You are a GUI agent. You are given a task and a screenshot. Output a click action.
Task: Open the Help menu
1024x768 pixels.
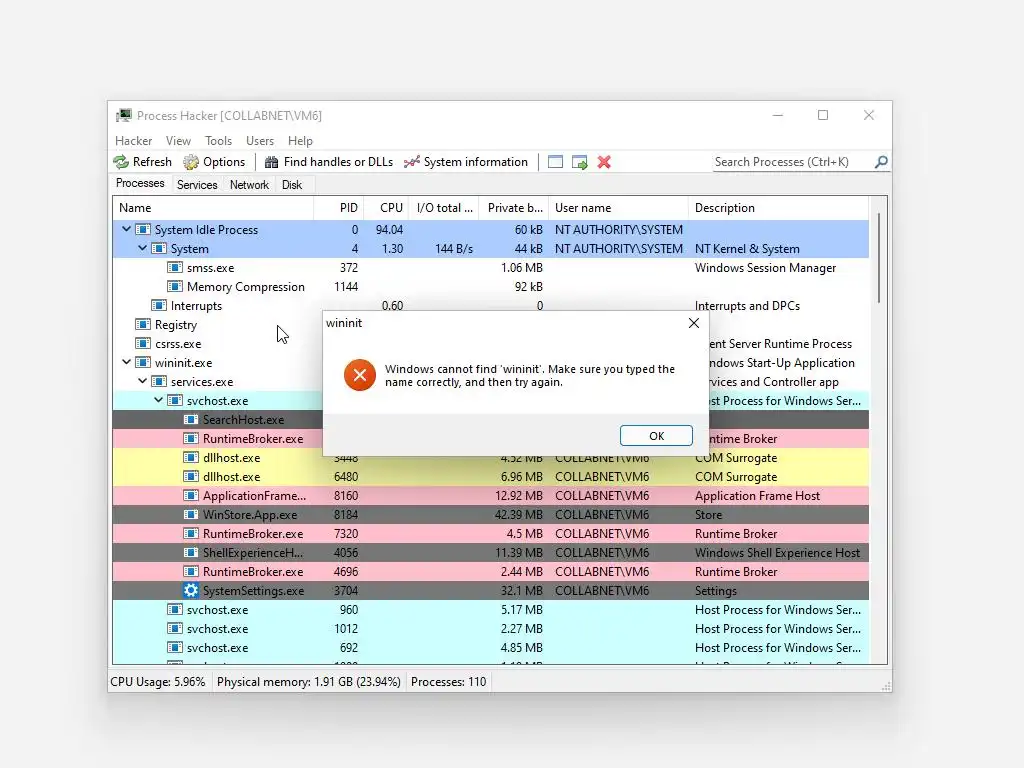tap(300, 140)
